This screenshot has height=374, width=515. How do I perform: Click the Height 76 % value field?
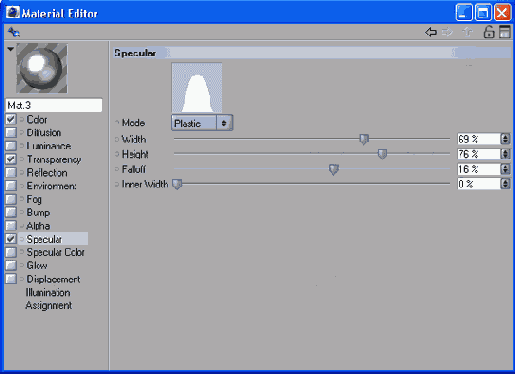point(479,154)
